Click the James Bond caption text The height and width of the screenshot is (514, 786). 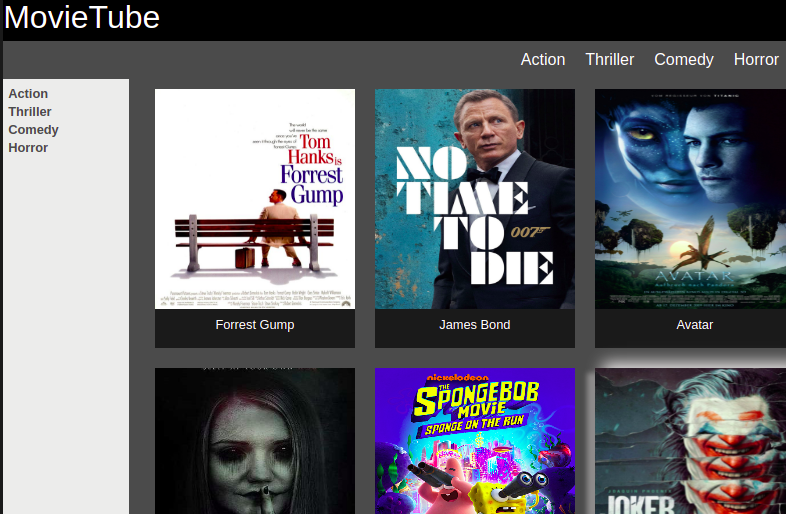[x=475, y=325]
